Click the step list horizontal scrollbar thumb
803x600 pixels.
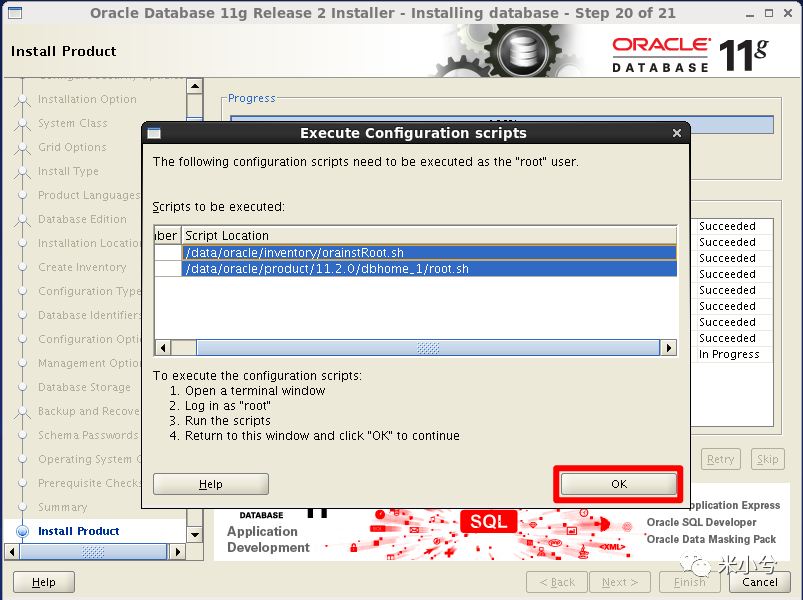pos(93,552)
